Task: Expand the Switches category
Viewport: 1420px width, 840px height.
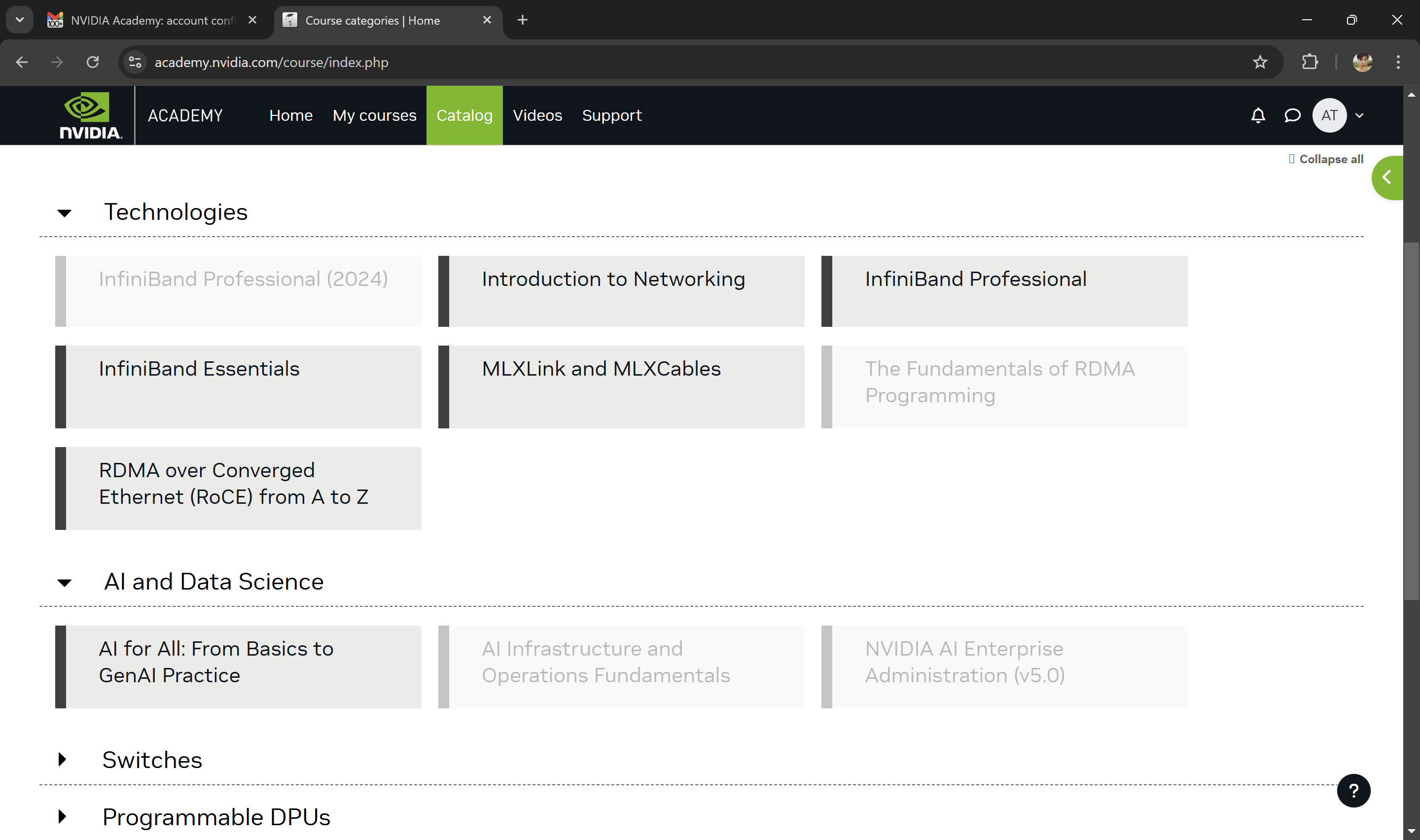Action: pyautogui.click(x=62, y=759)
